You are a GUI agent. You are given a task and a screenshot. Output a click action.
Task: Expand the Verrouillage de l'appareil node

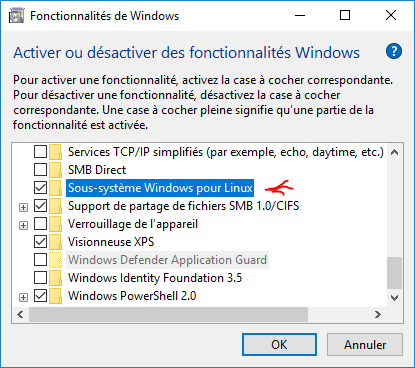click(23, 225)
